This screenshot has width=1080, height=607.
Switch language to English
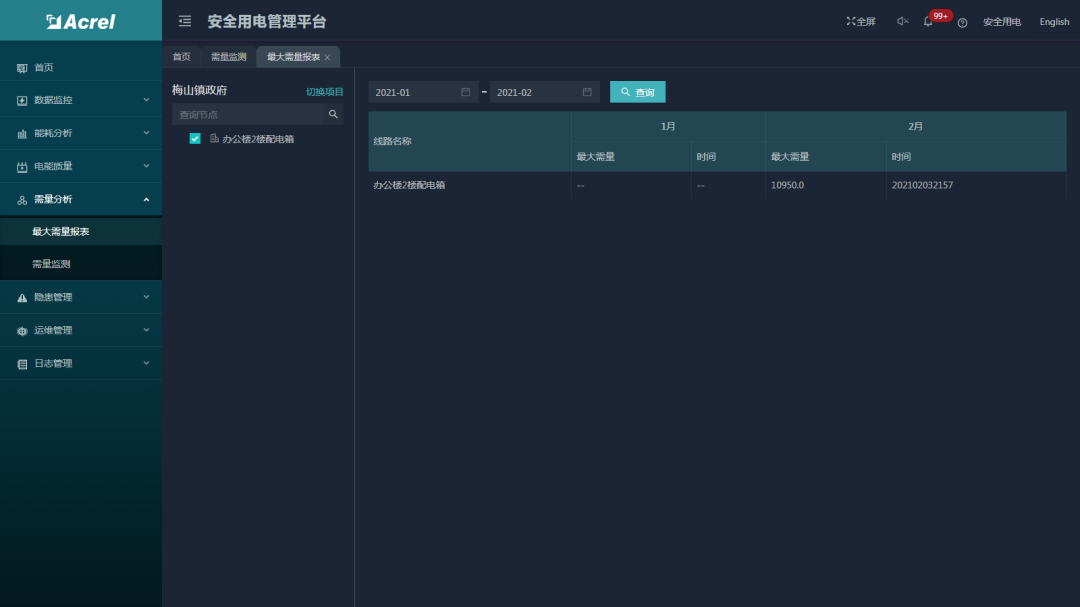1054,22
